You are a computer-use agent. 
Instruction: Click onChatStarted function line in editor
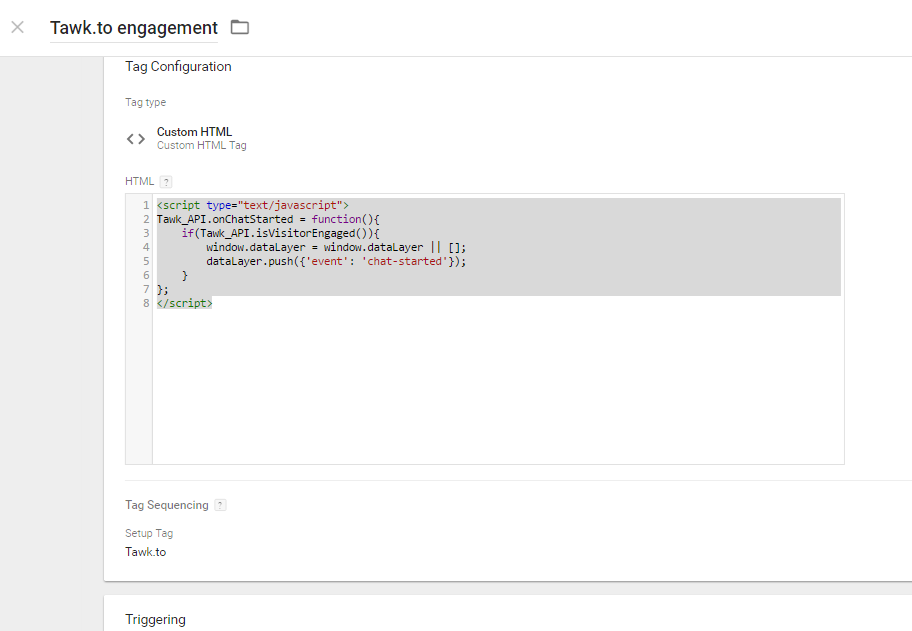[268, 219]
